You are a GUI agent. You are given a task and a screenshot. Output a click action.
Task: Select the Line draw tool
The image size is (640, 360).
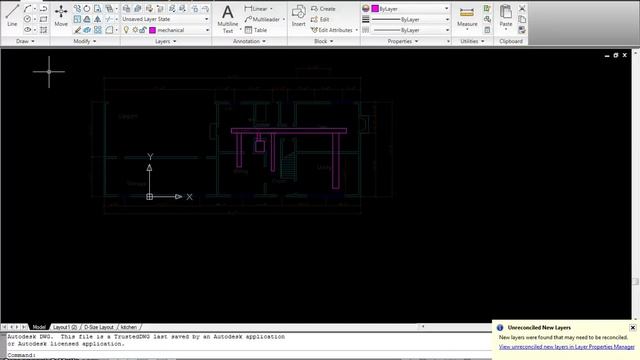[x=12, y=15]
